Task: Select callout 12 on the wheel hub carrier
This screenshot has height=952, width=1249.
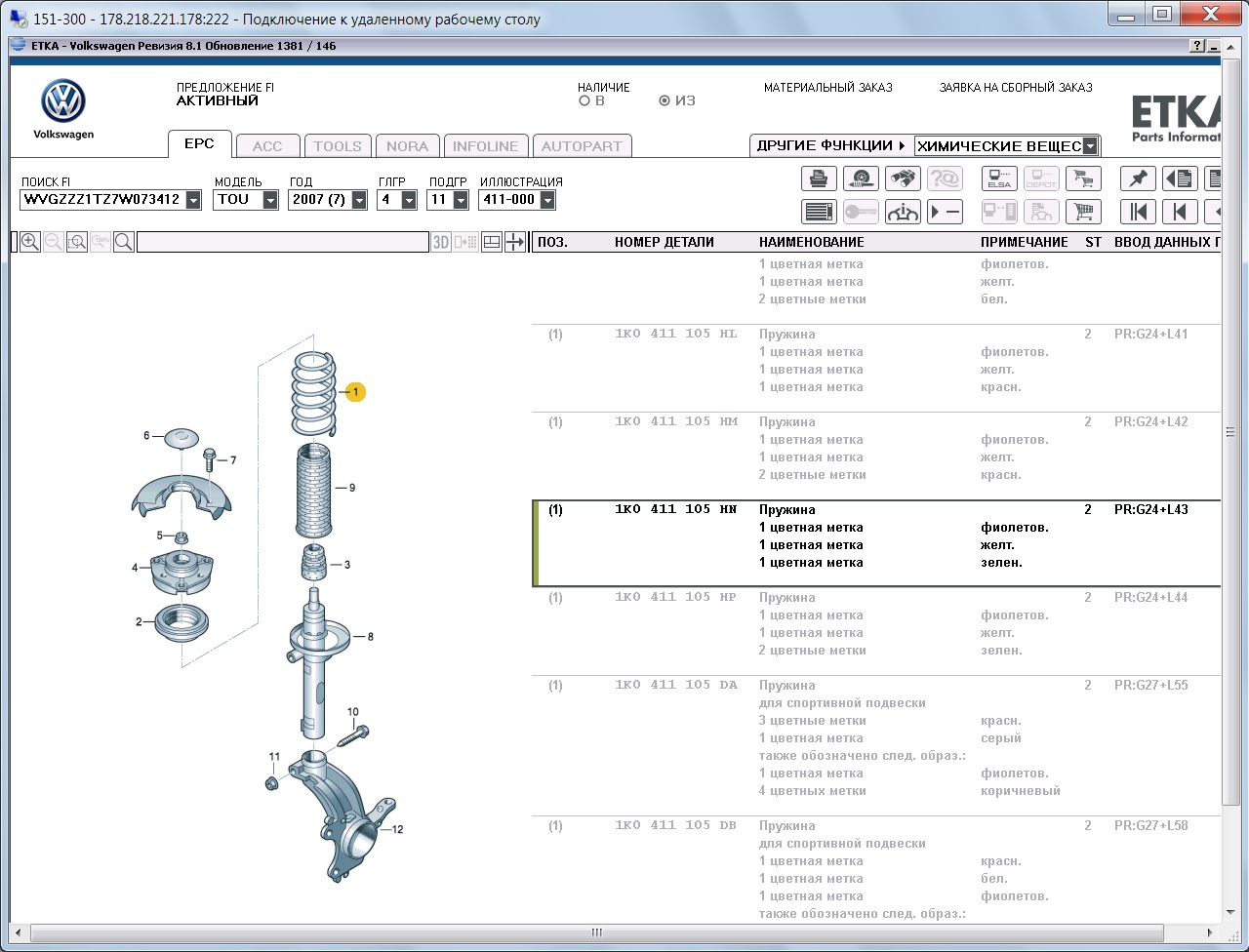Action: [397, 830]
